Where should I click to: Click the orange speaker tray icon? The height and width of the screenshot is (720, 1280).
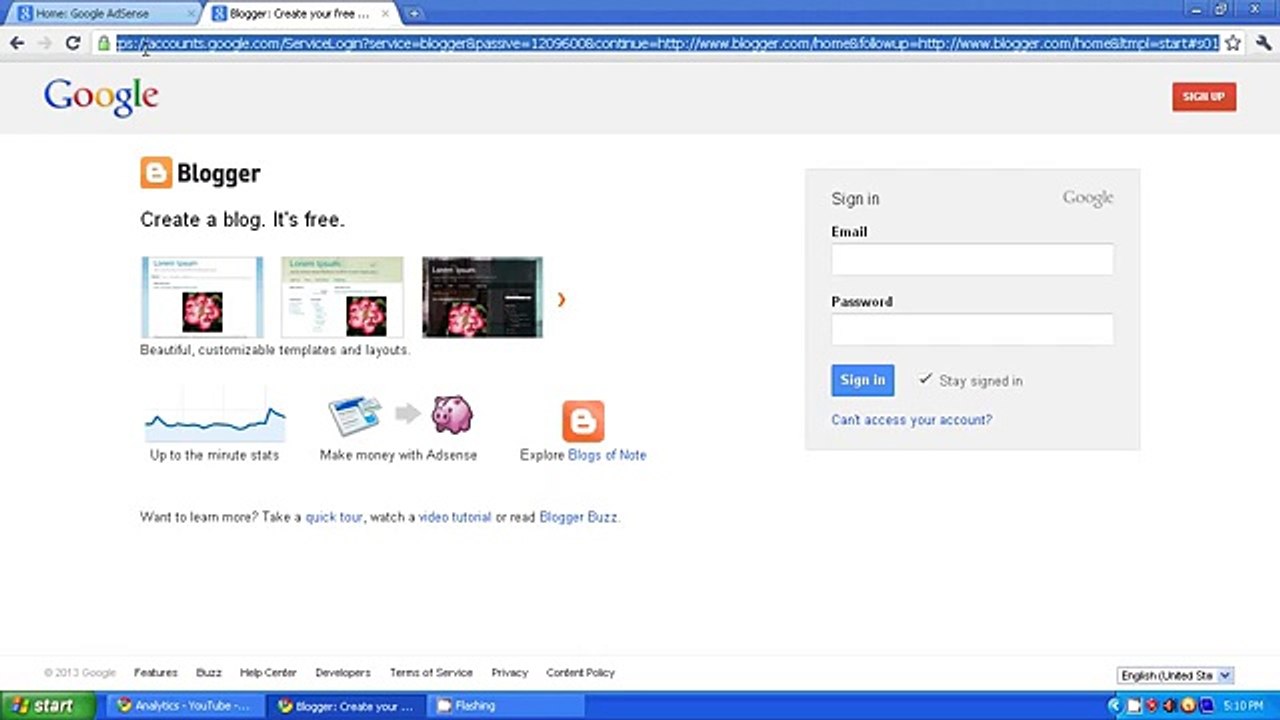1169,706
